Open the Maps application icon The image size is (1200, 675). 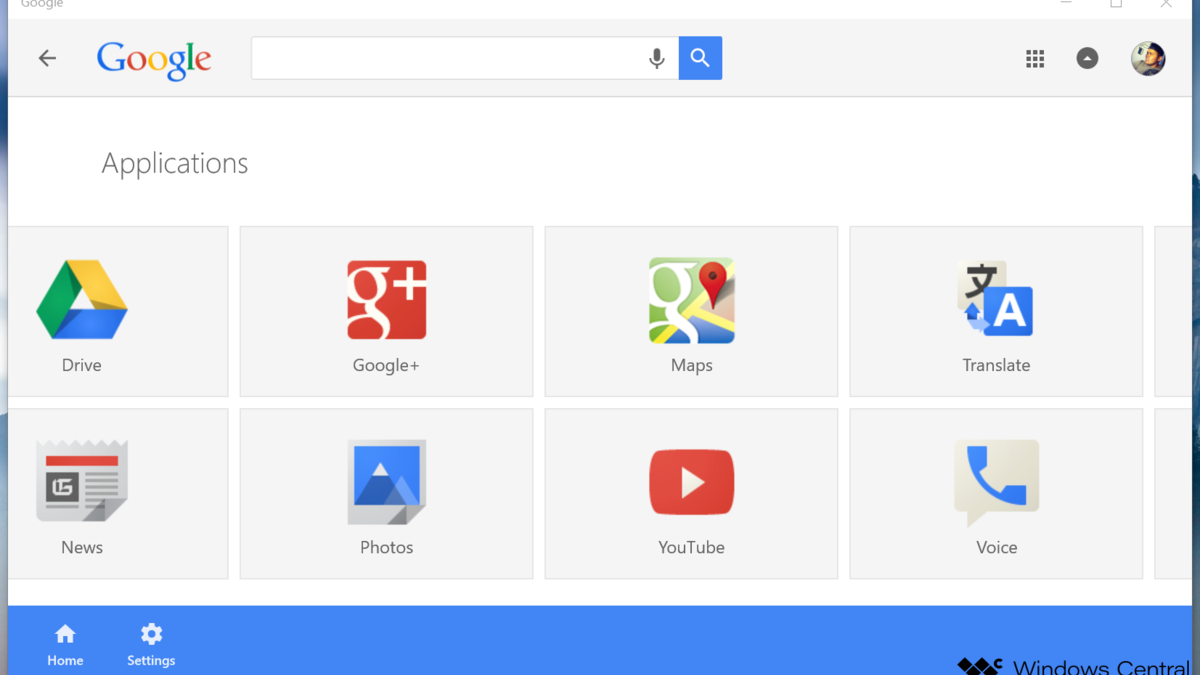[691, 301]
